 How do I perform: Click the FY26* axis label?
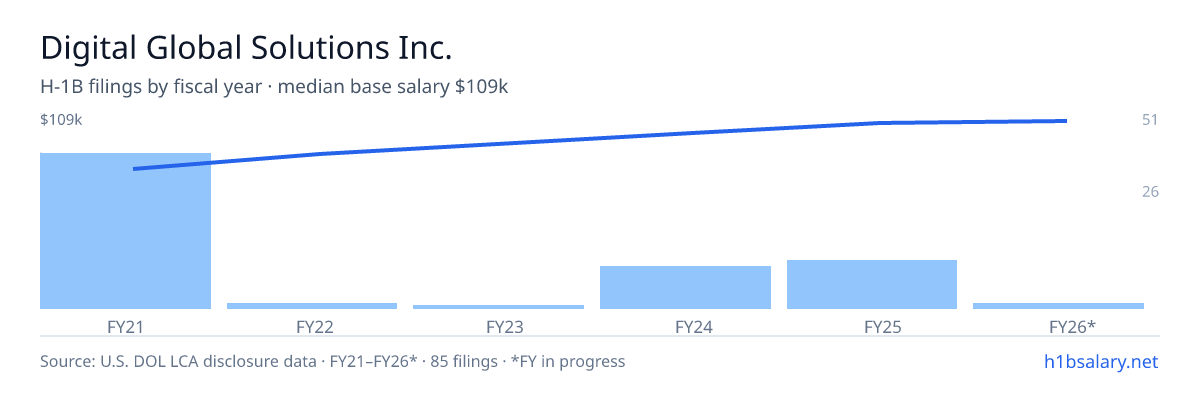click(x=1073, y=326)
